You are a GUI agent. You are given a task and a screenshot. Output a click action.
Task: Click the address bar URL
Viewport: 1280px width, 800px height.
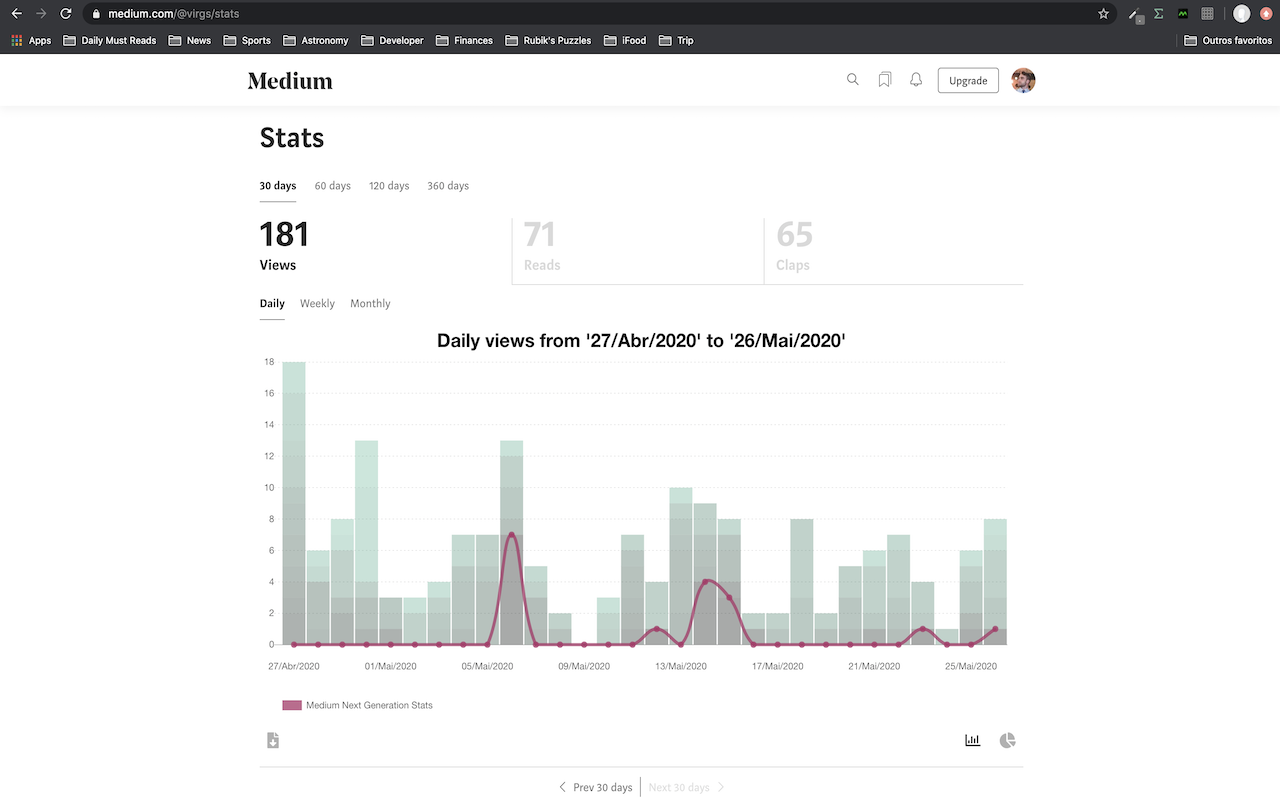pos(173,14)
